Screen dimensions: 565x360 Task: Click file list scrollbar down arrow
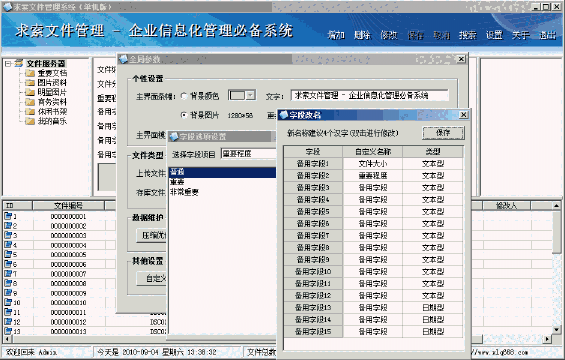tap(556, 330)
